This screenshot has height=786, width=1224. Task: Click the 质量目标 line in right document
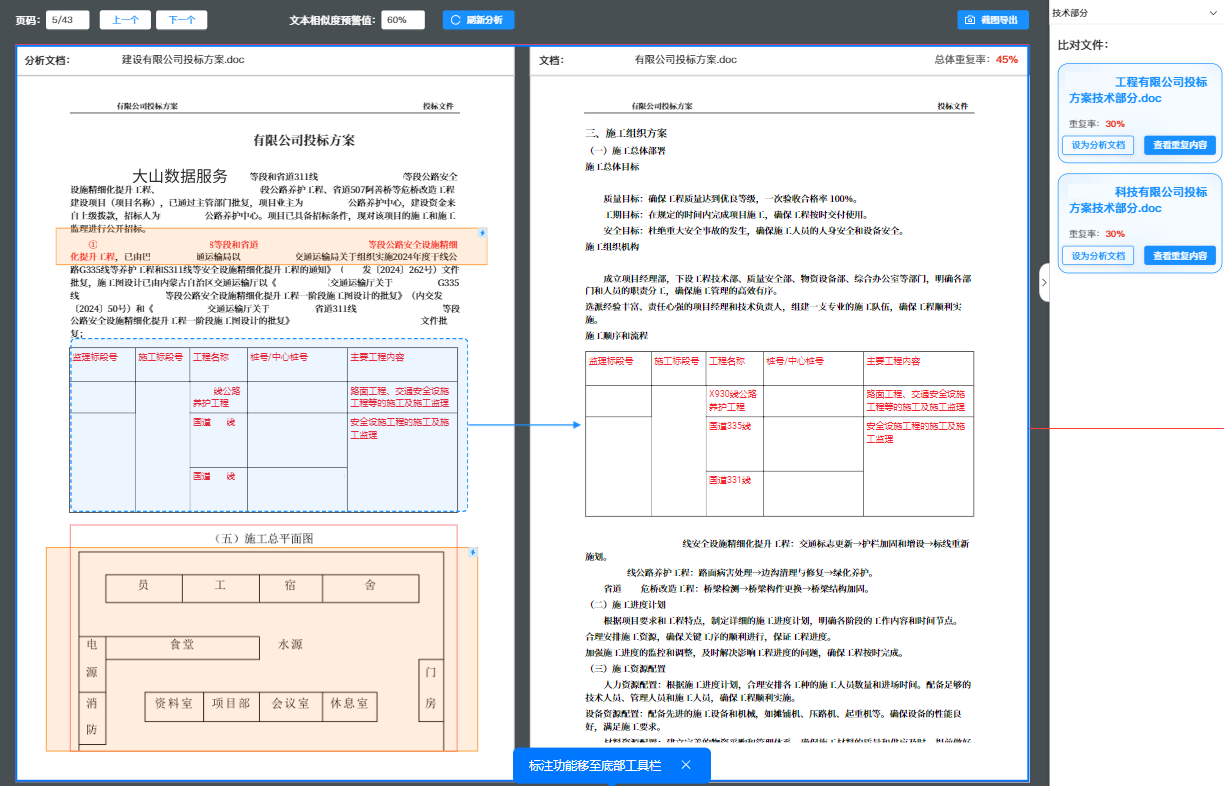pos(730,198)
